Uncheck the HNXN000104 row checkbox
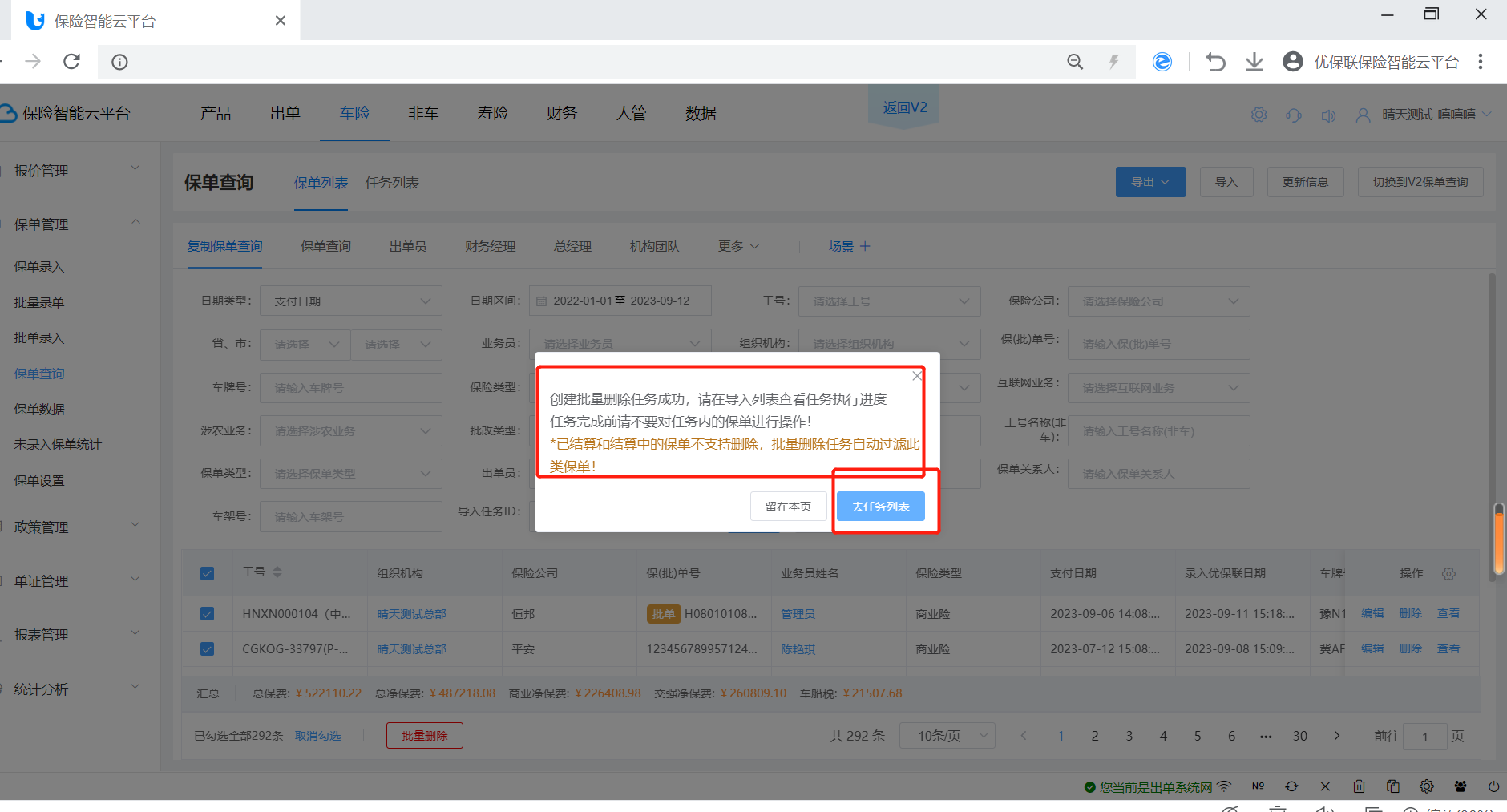This screenshot has height=812, width=1507. coord(207,613)
